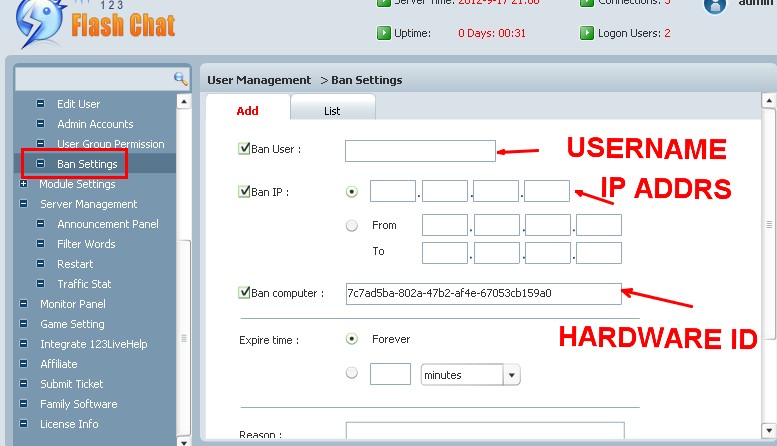Click the icon beside Edit User
This screenshot has width=777, height=446.
tap(41, 104)
